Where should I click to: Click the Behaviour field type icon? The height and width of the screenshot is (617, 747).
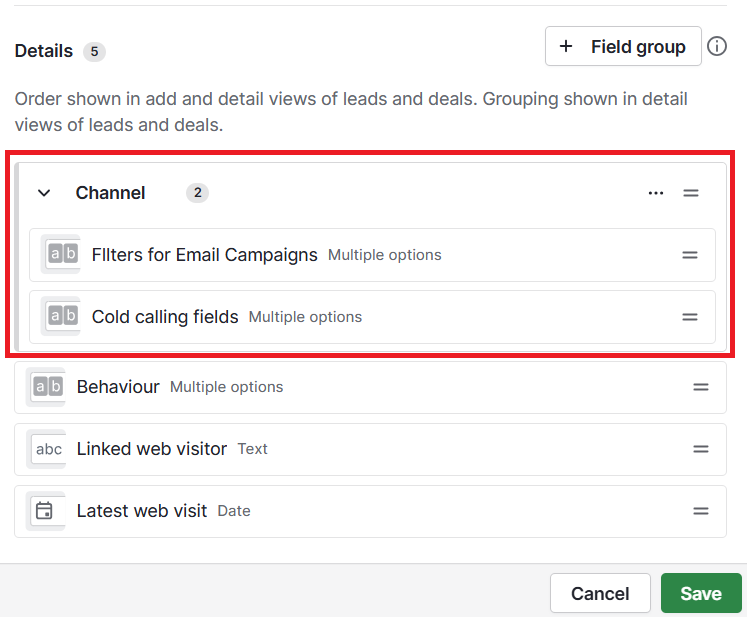pos(47,386)
